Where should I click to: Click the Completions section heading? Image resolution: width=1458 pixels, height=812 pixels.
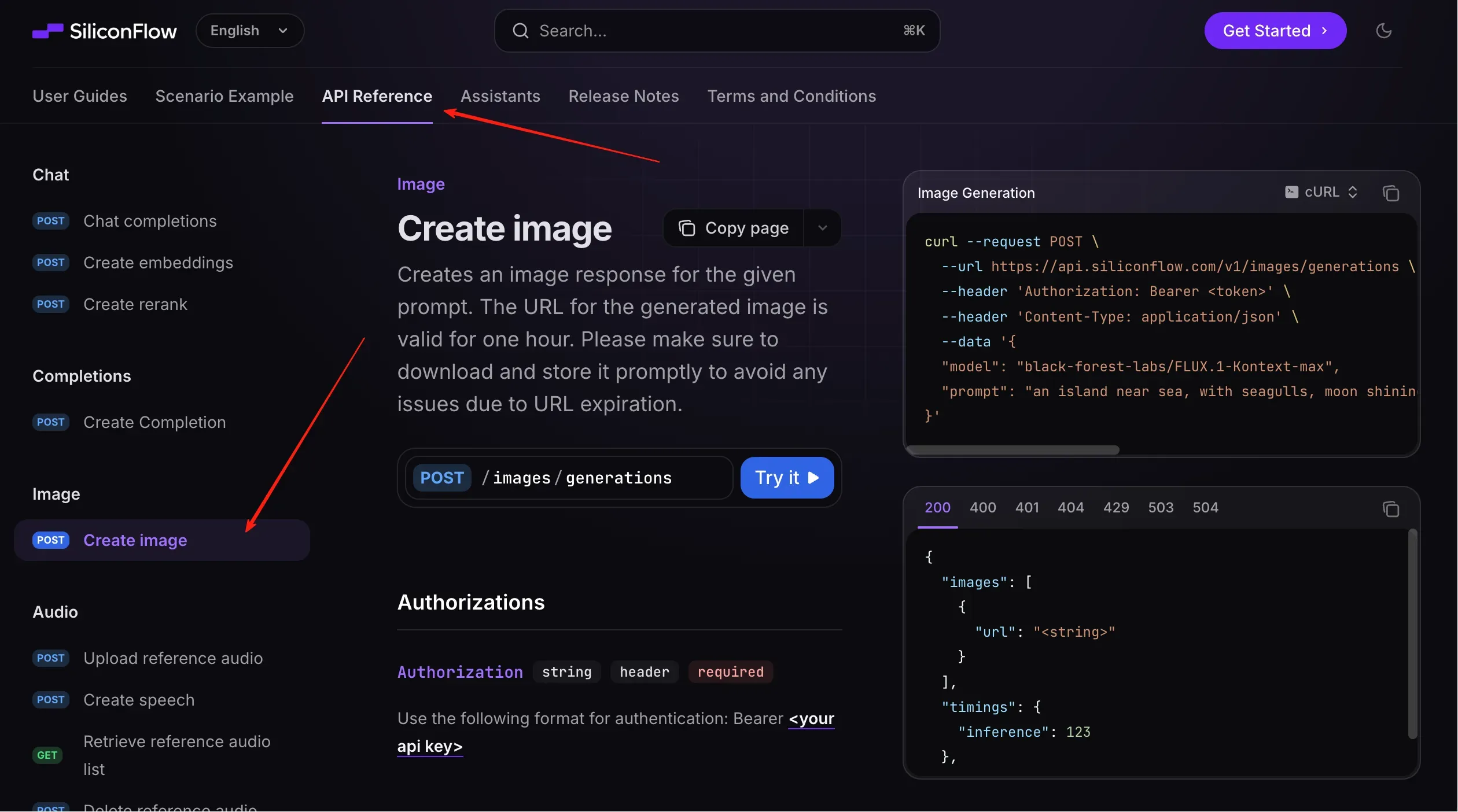tap(82, 376)
